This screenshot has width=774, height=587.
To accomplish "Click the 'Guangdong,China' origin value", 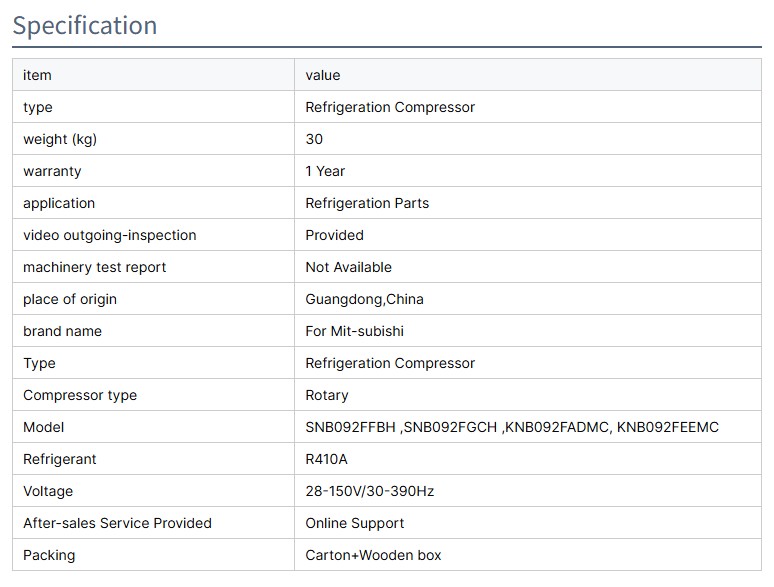I will pyautogui.click(x=364, y=299).
